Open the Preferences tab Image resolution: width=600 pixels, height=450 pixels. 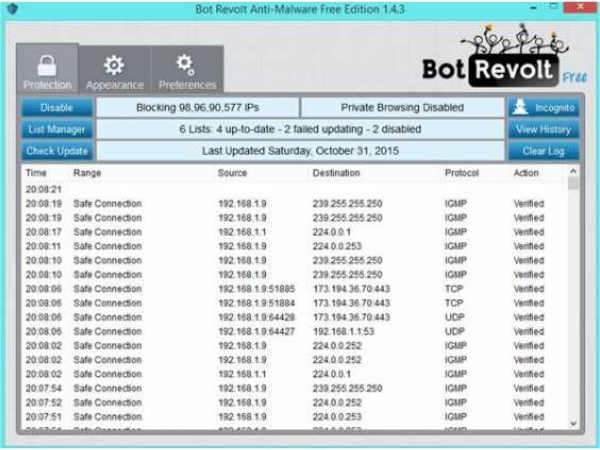188,70
